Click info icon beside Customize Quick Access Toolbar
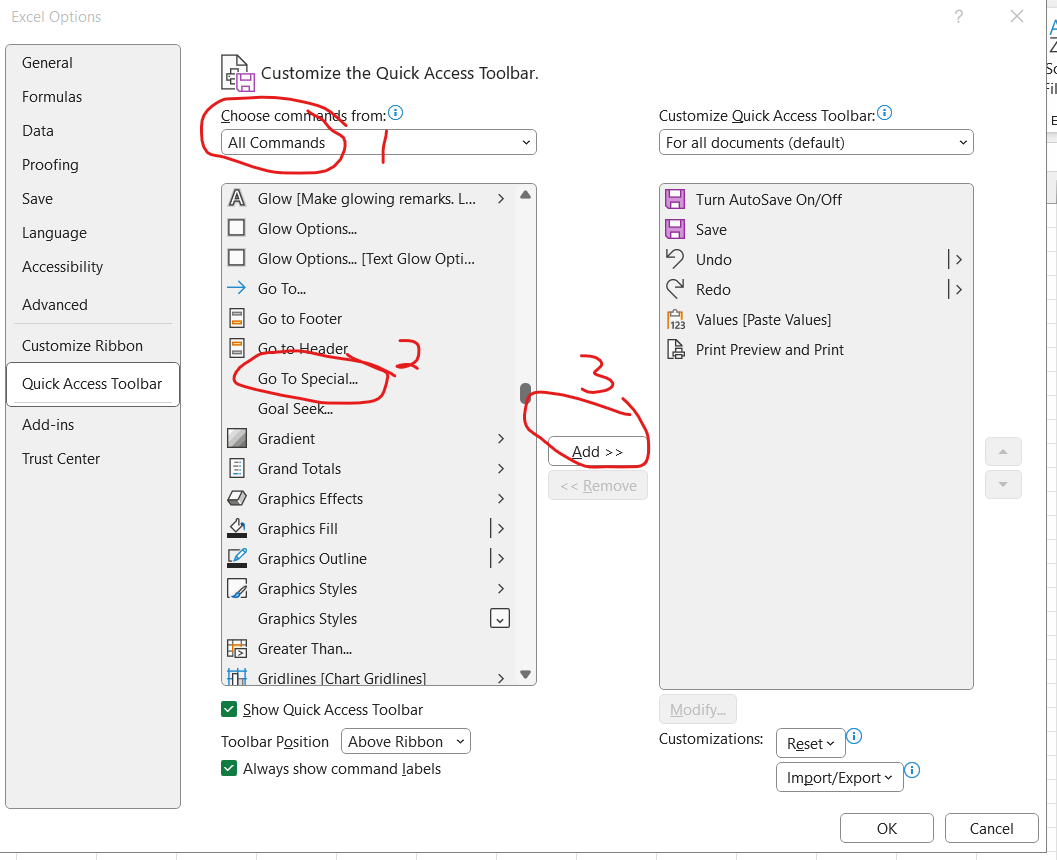 pyautogui.click(x=884, y=113)
